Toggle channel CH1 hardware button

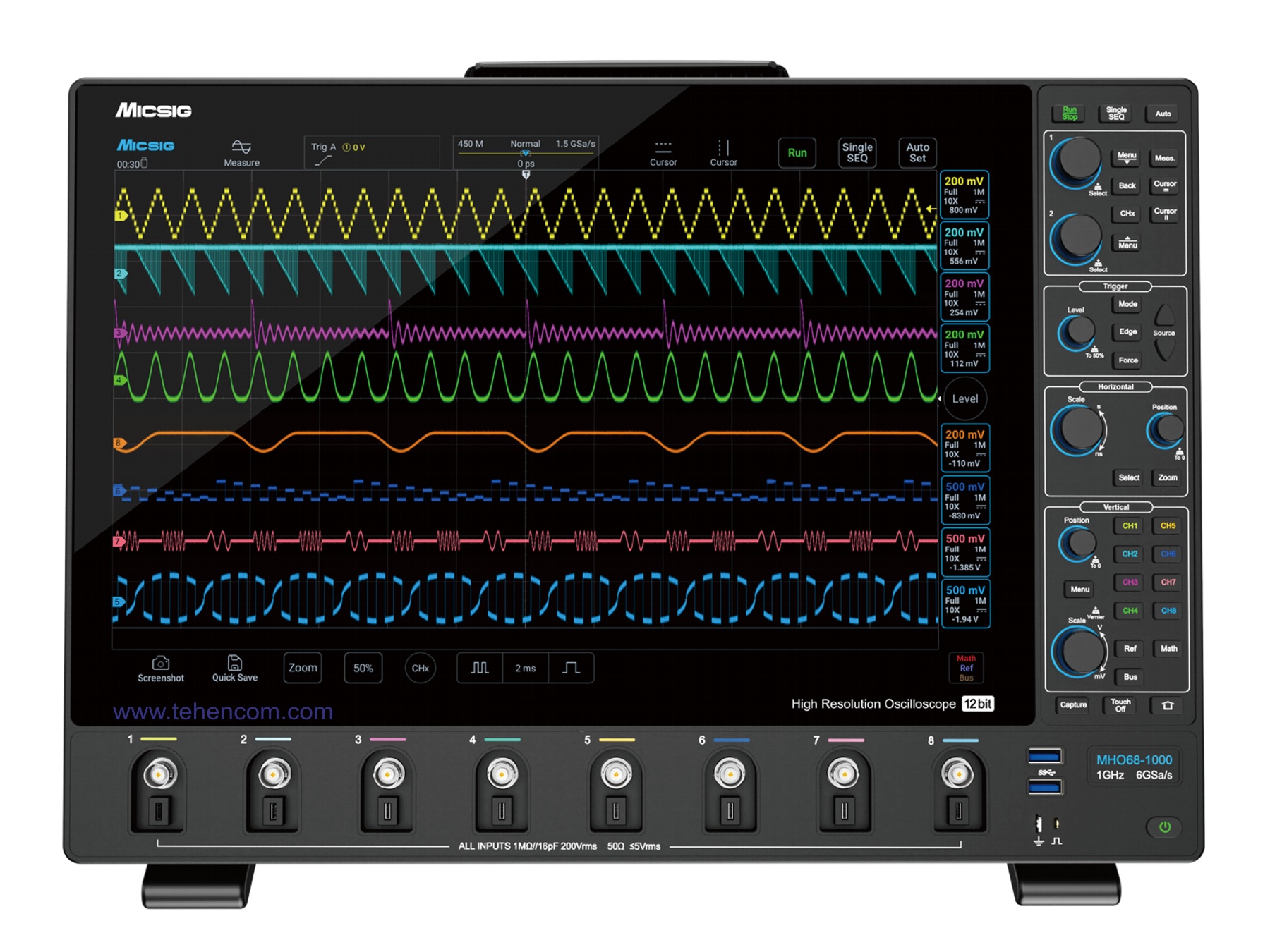click(1130, 525)
